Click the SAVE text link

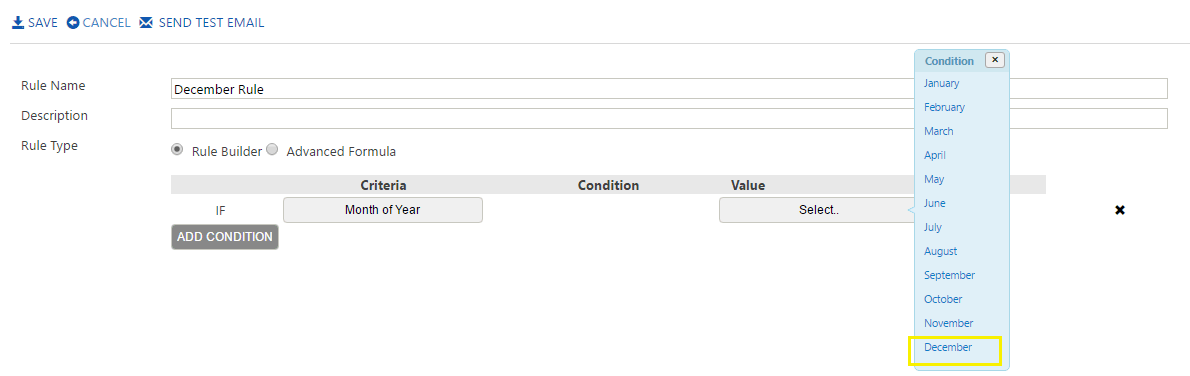[42, 23]
